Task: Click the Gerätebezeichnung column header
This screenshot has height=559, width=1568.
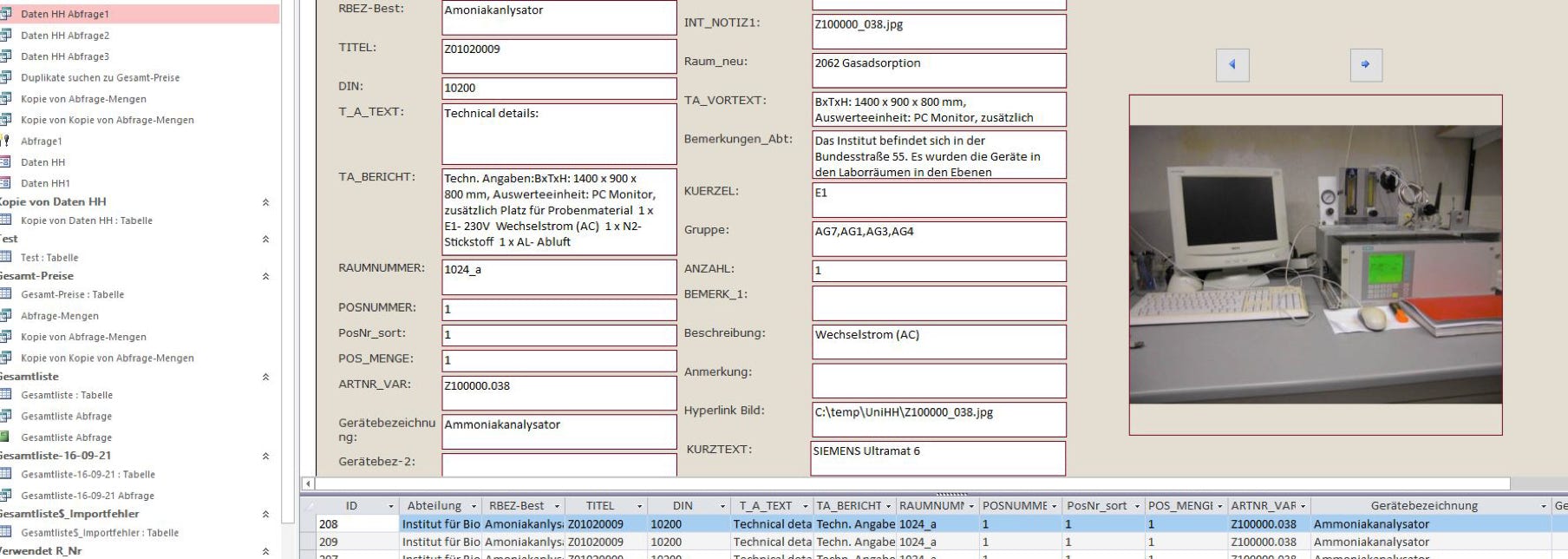Action: coord(1423,506)
